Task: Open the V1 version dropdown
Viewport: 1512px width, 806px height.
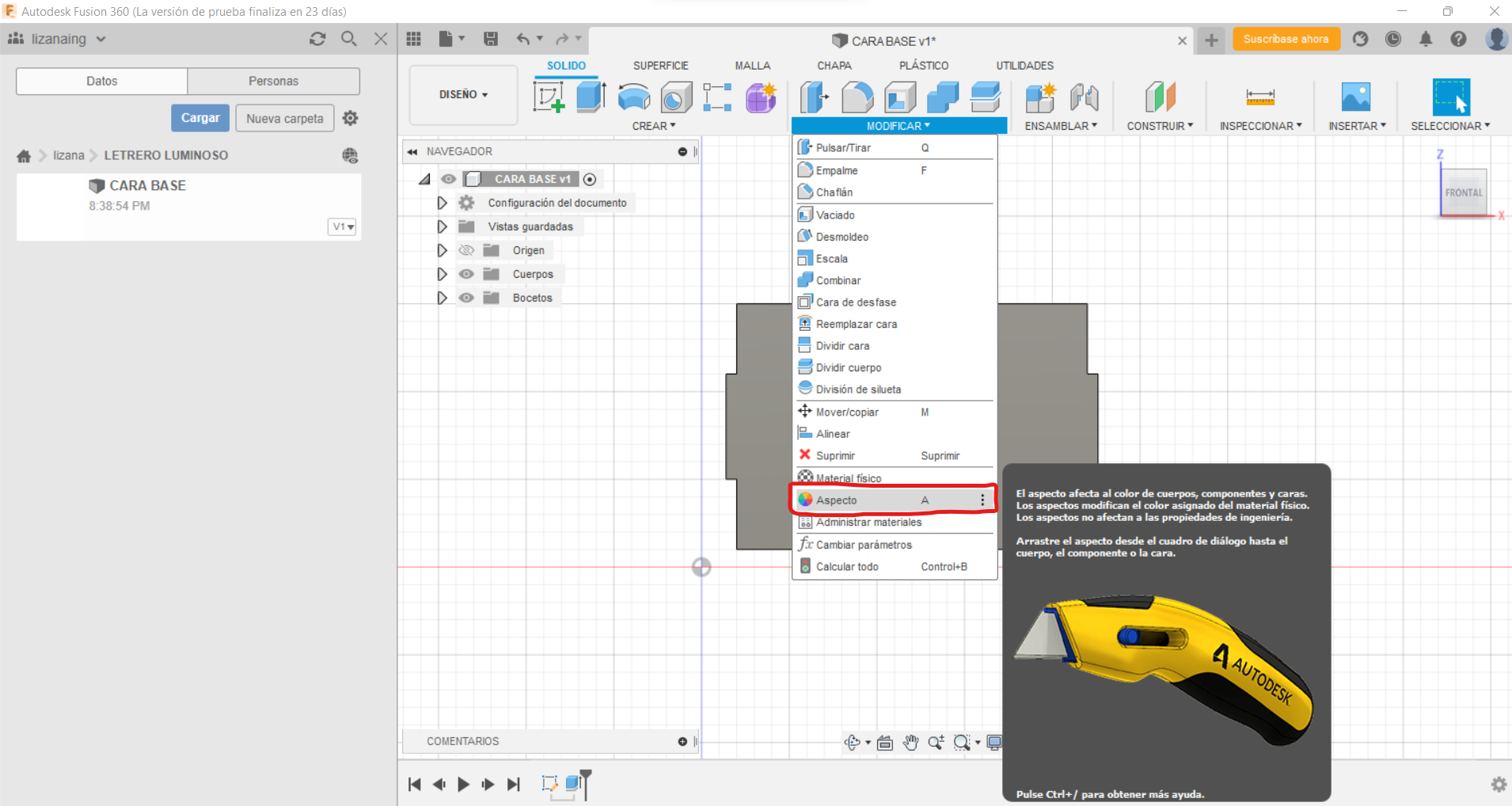Action: [343, 227]
